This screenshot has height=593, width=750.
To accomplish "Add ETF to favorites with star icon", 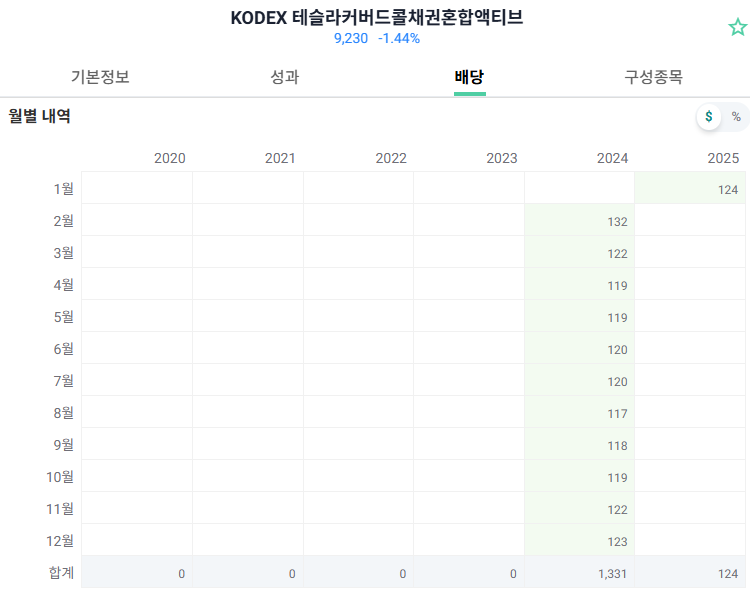I will 738,27.
